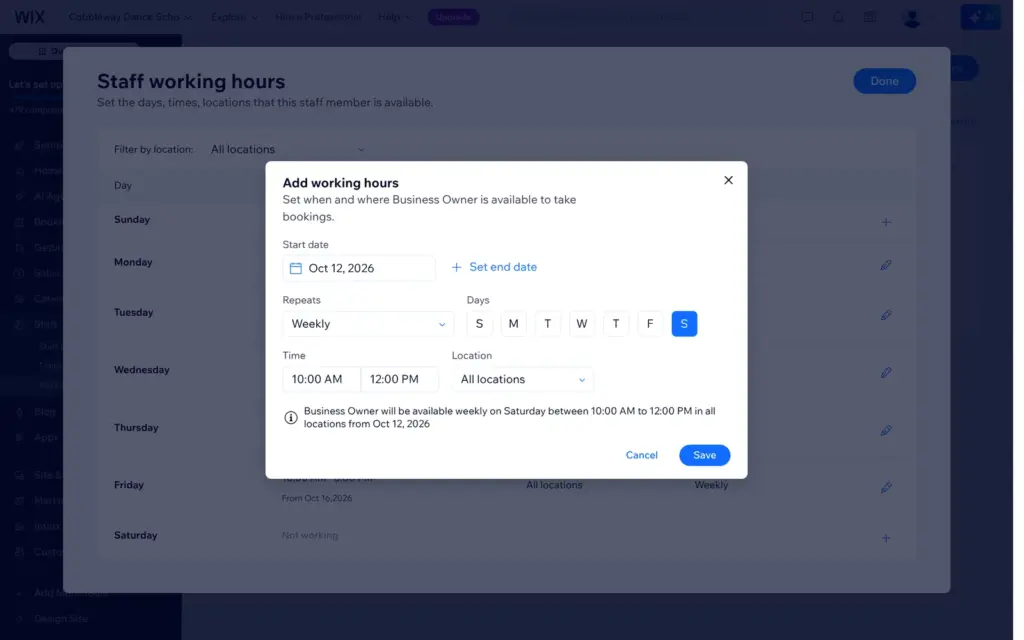Open the Help menu
This screenshot has height=640, width=1024.
point(394,17)
